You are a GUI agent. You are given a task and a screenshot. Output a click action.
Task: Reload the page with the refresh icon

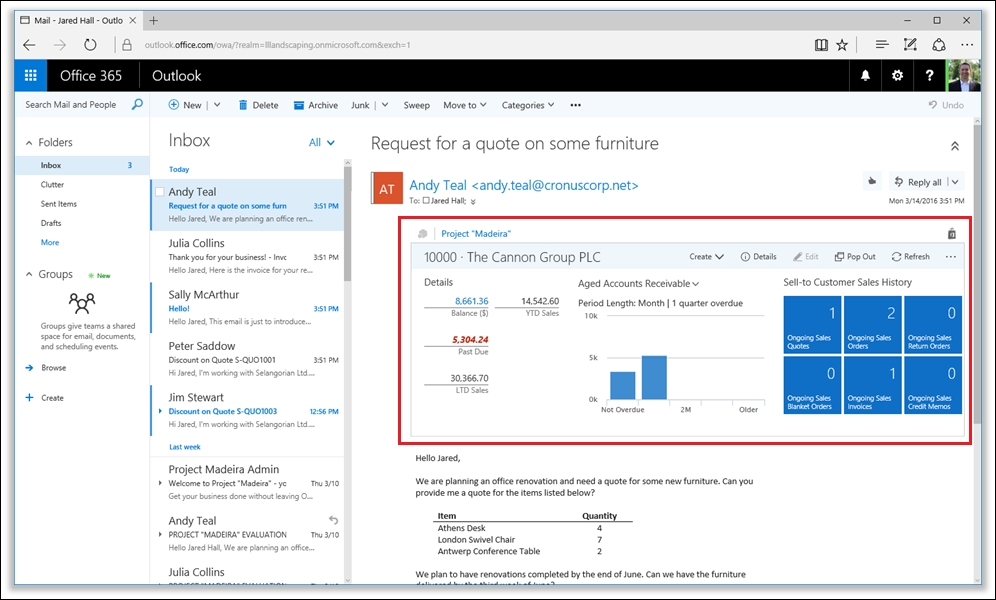[x=90, y=44]
